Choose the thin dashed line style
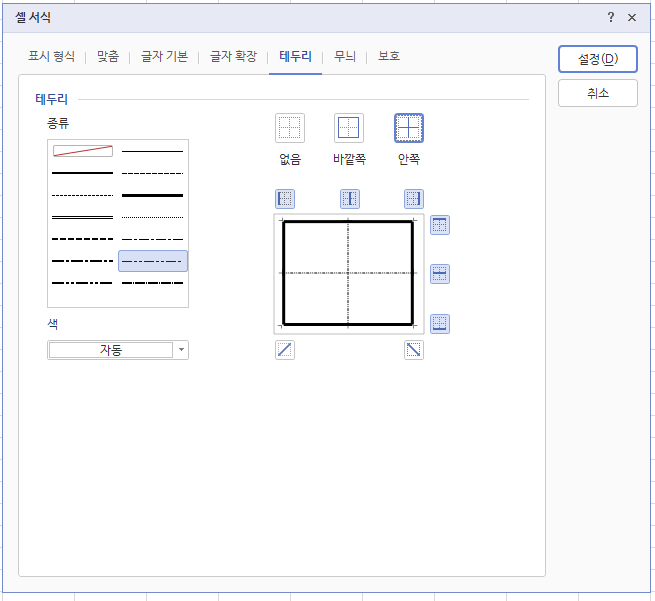Screen dimensions: 655x601 152,173
